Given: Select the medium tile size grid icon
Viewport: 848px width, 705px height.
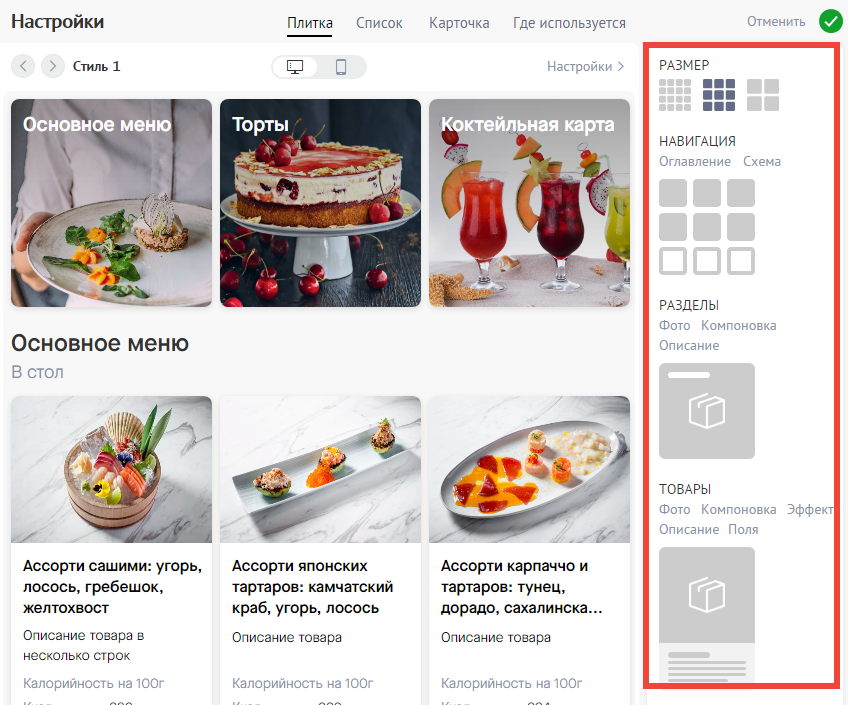Looking at the screenshot, I should tap(719, 95).
